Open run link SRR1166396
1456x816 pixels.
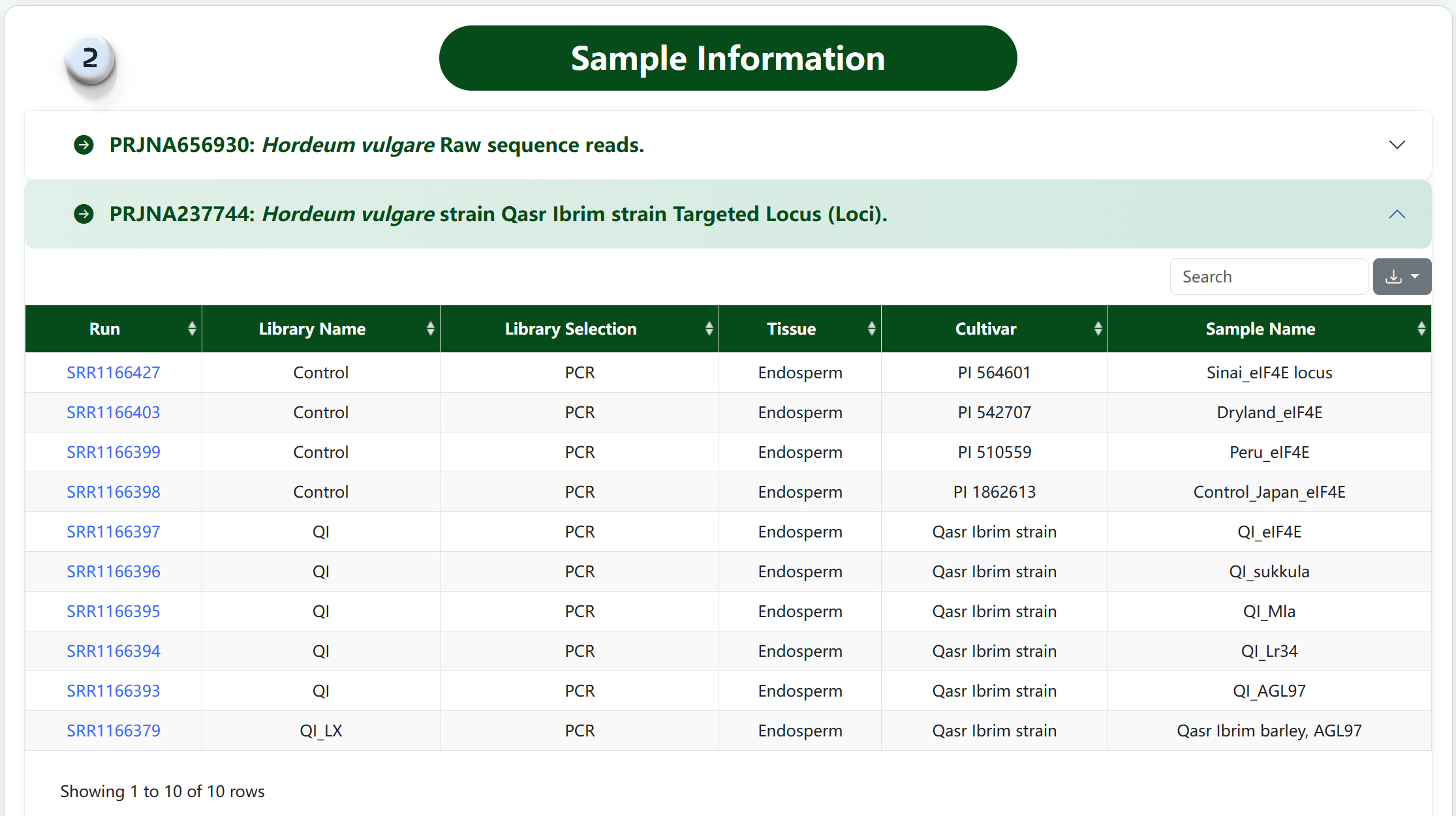pyautogui.click(x=114, y=571)
